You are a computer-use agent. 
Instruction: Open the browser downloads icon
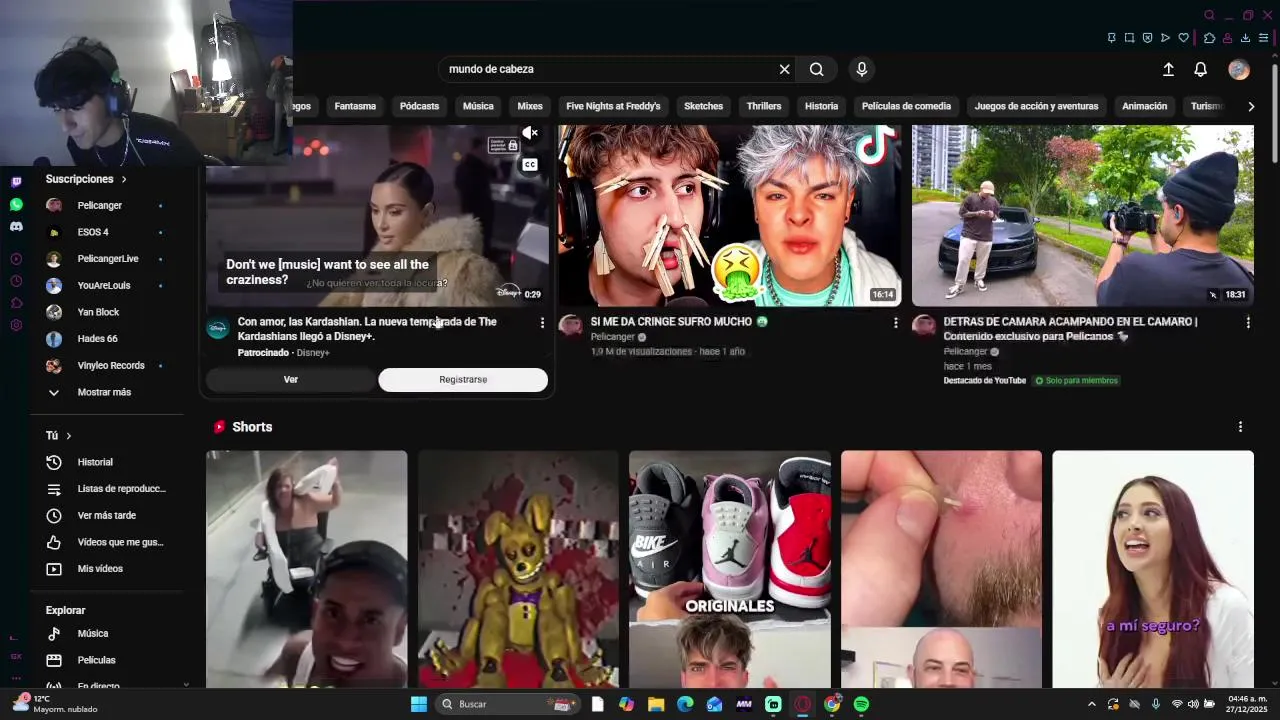1245,38
